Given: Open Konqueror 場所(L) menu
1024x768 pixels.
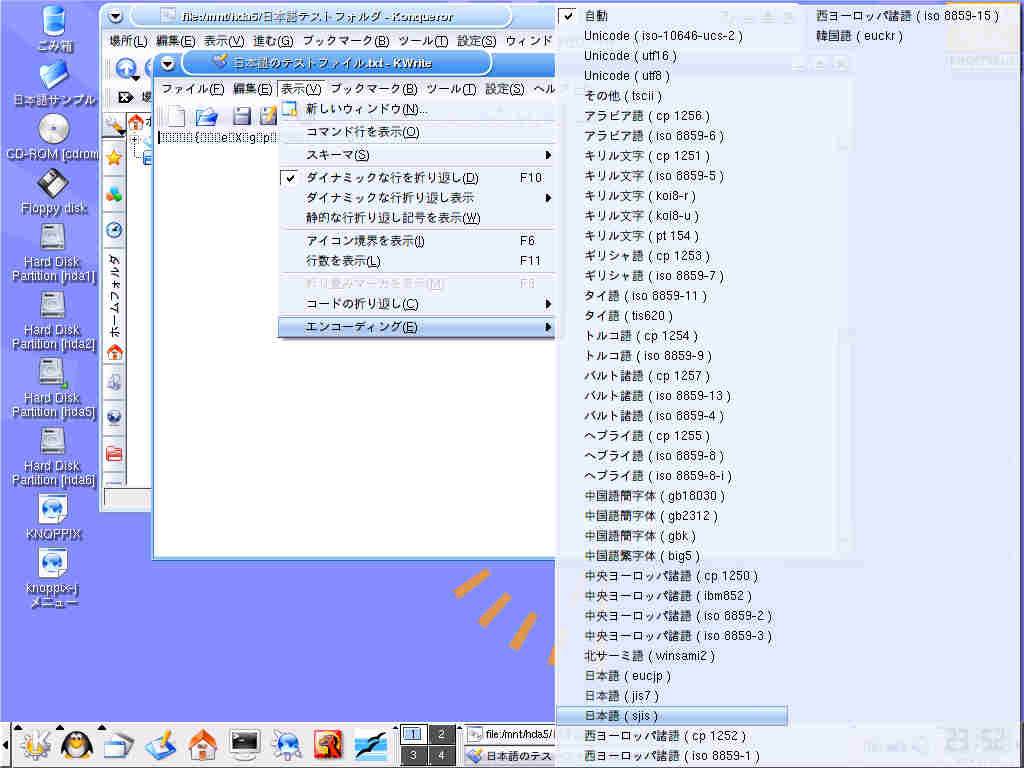Looking at the screenshot, I should click(128, 41).
